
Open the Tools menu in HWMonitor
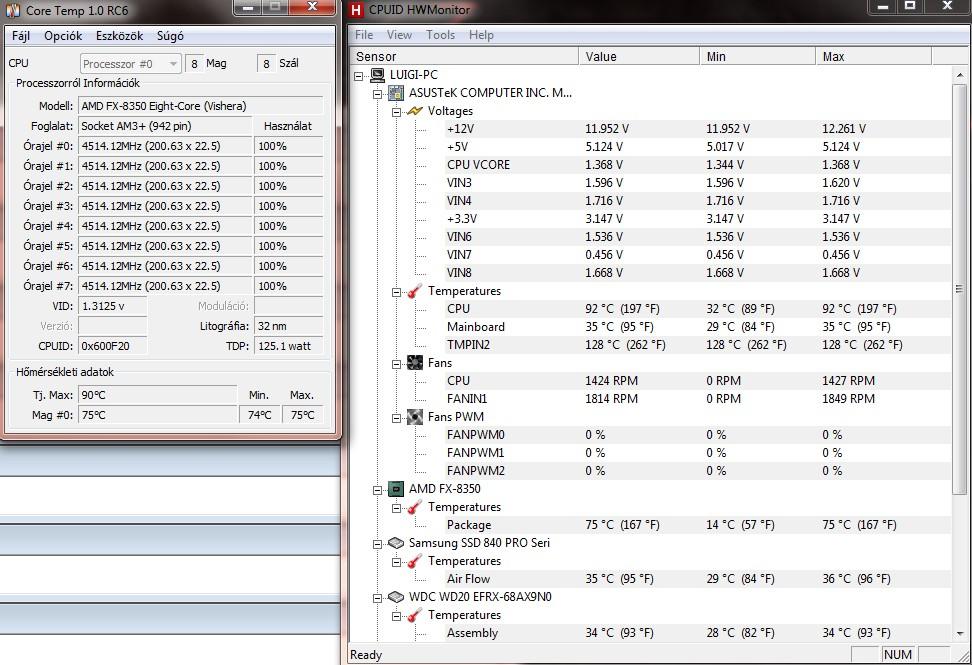coord(441,35)
